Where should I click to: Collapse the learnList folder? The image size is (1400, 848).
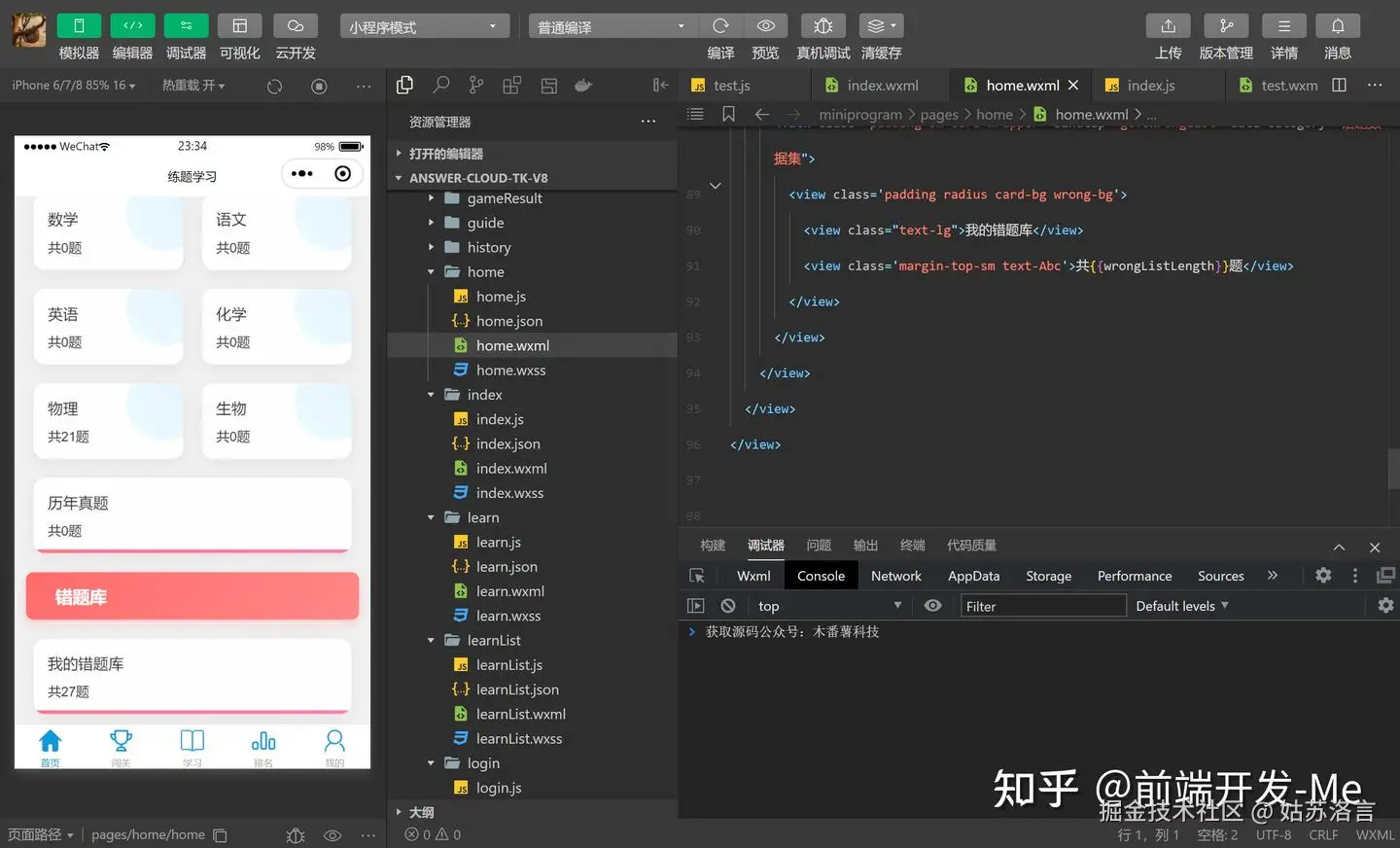click(x=532, y=640)
